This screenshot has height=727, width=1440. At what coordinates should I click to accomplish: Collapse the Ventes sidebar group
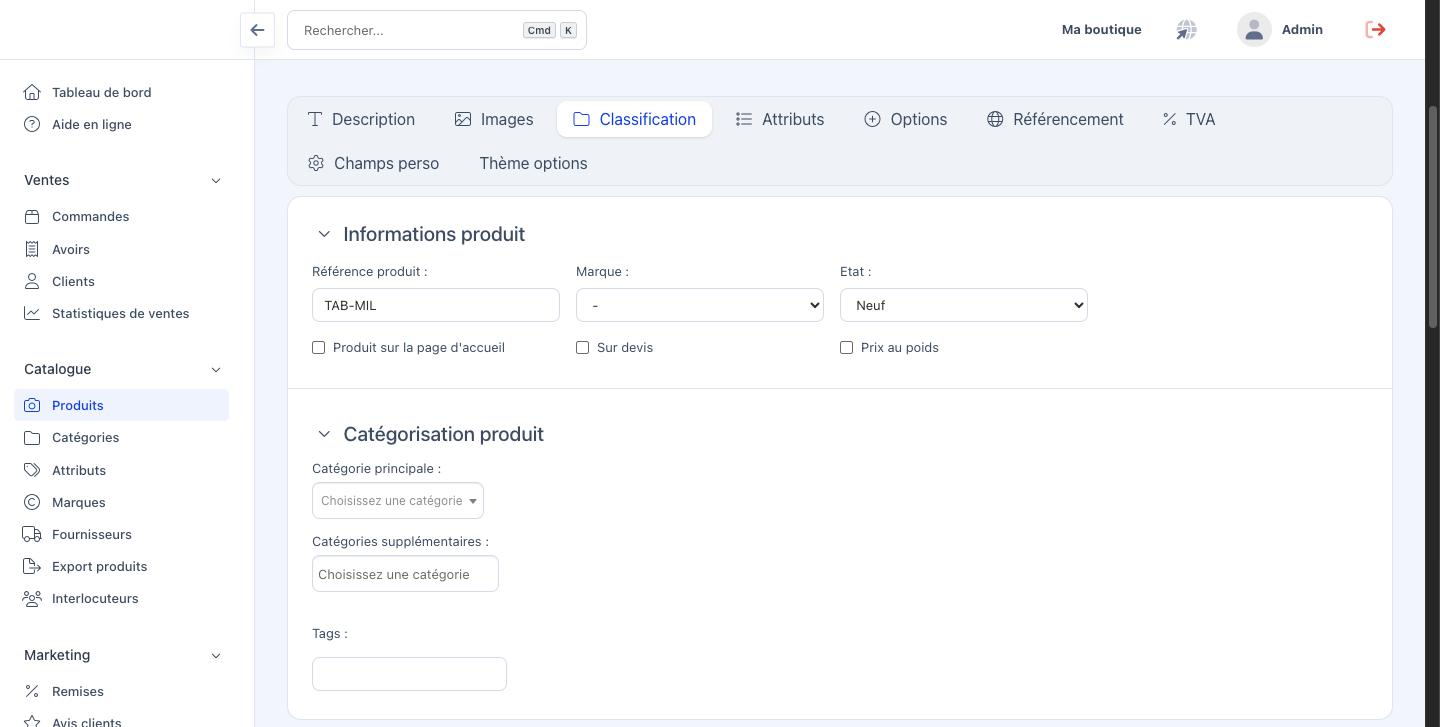click(x=216, y=180)
